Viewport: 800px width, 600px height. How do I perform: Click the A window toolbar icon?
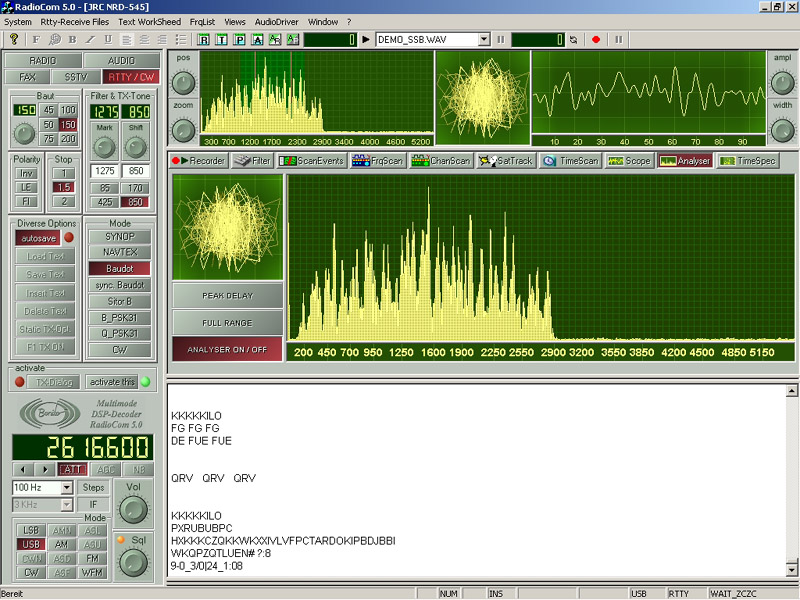tap(257, 39)
